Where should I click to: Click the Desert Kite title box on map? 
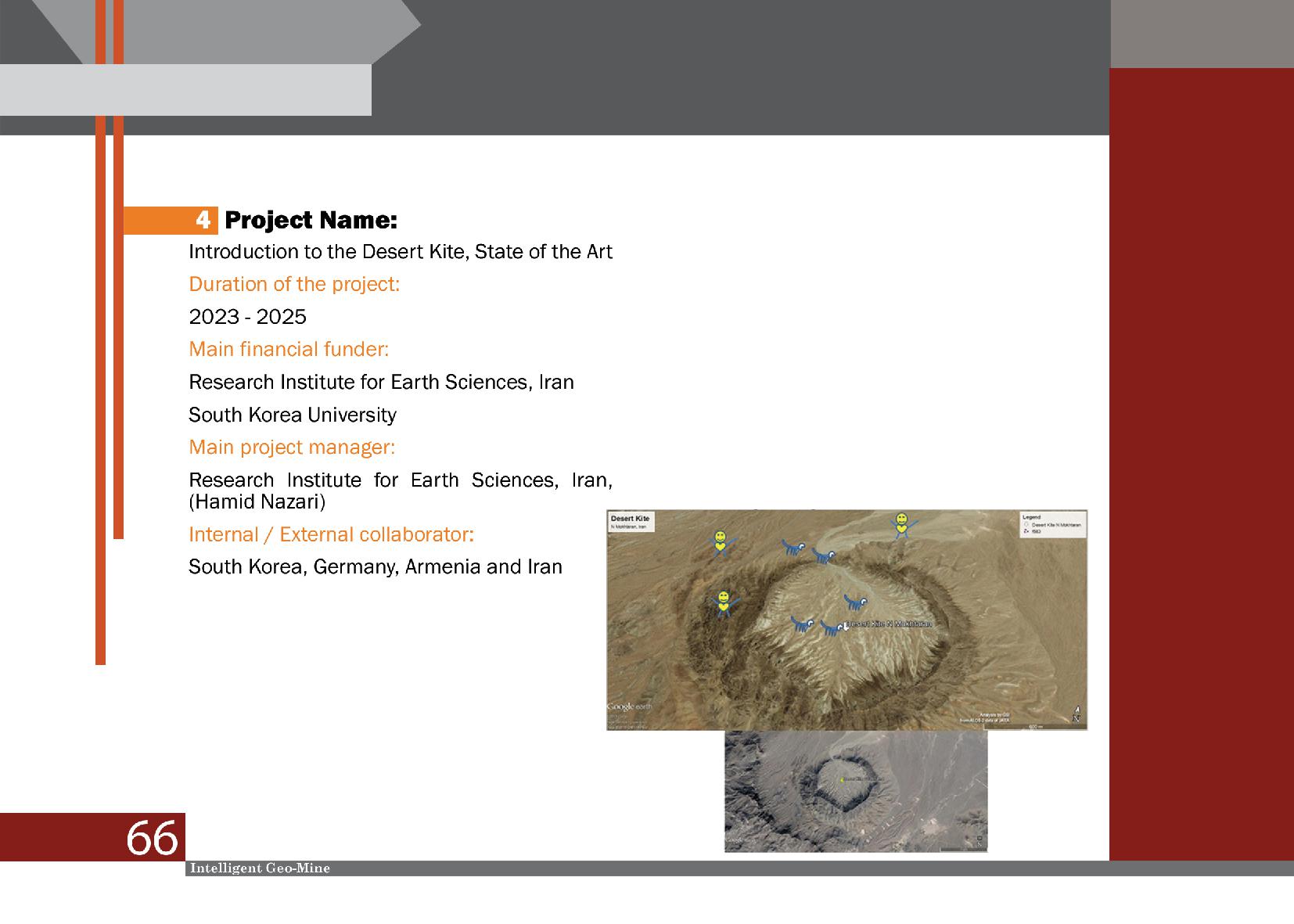pos(631,522)
